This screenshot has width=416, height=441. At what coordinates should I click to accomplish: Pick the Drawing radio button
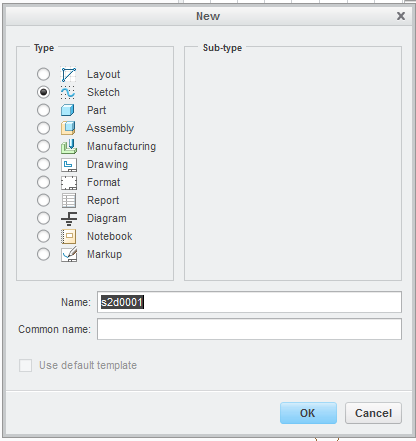click(43, 164)
